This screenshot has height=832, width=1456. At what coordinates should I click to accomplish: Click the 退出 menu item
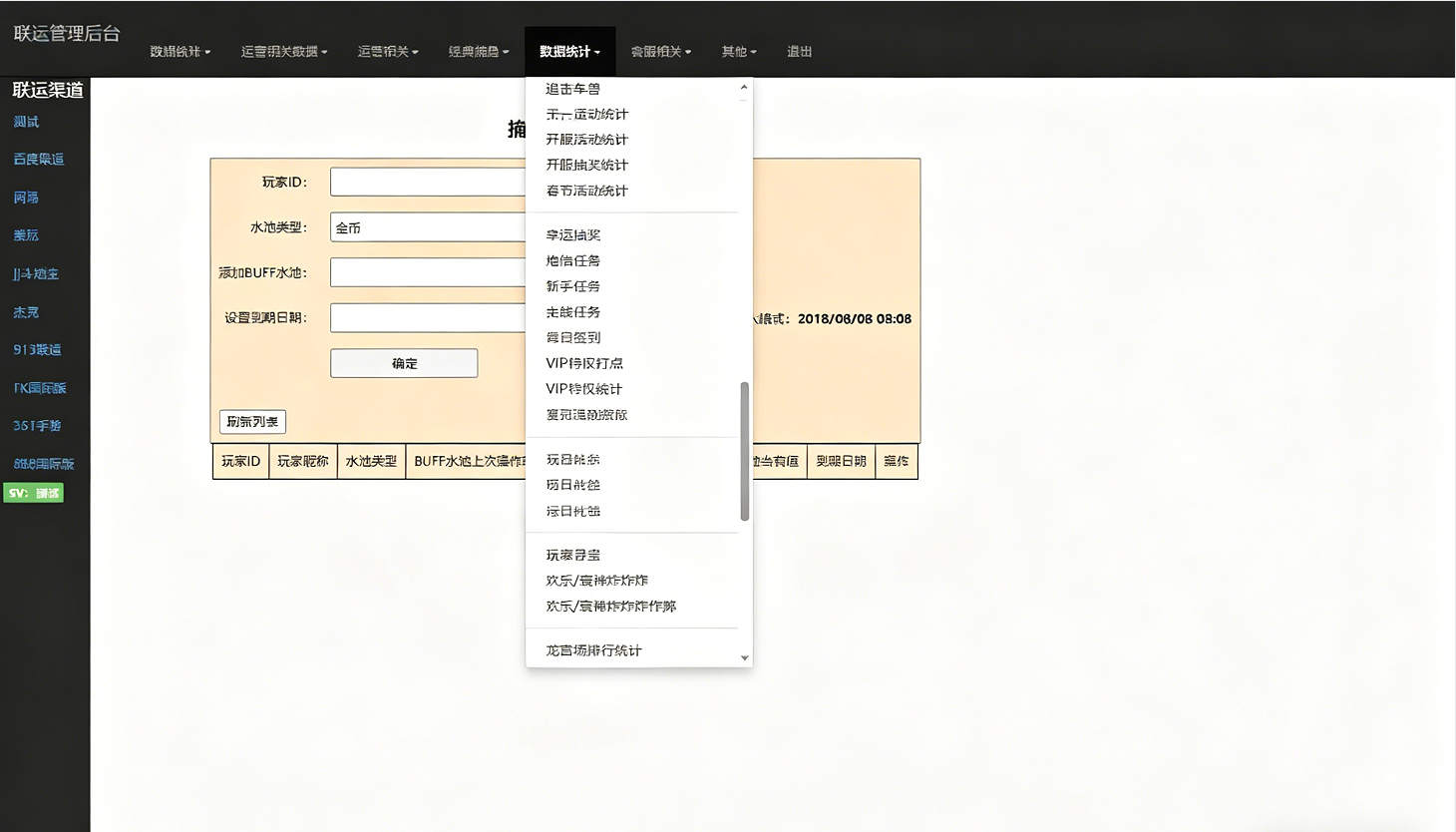[798, 51]
